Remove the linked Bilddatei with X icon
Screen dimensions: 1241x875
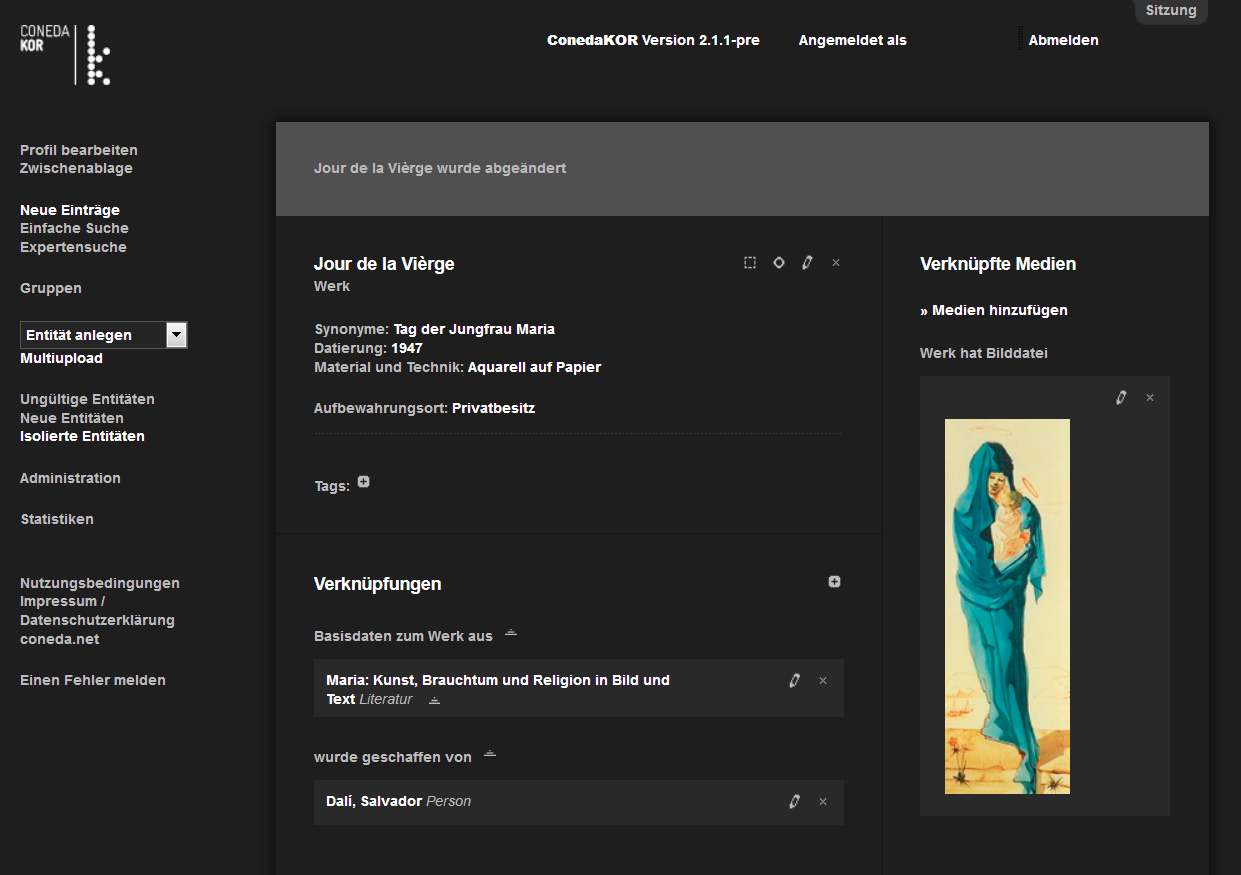[x=1150, y=398]
